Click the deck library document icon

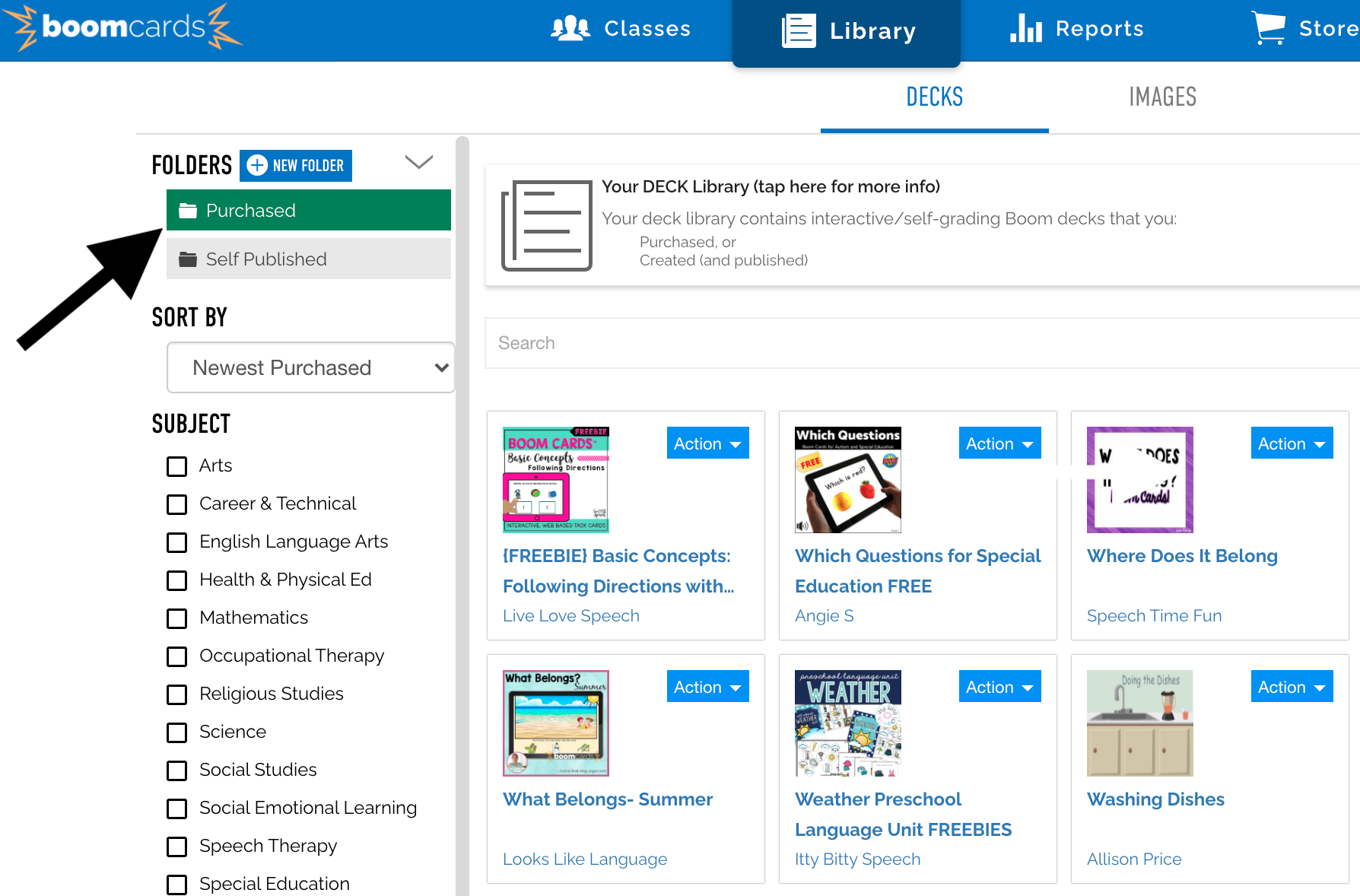[546, 225]
